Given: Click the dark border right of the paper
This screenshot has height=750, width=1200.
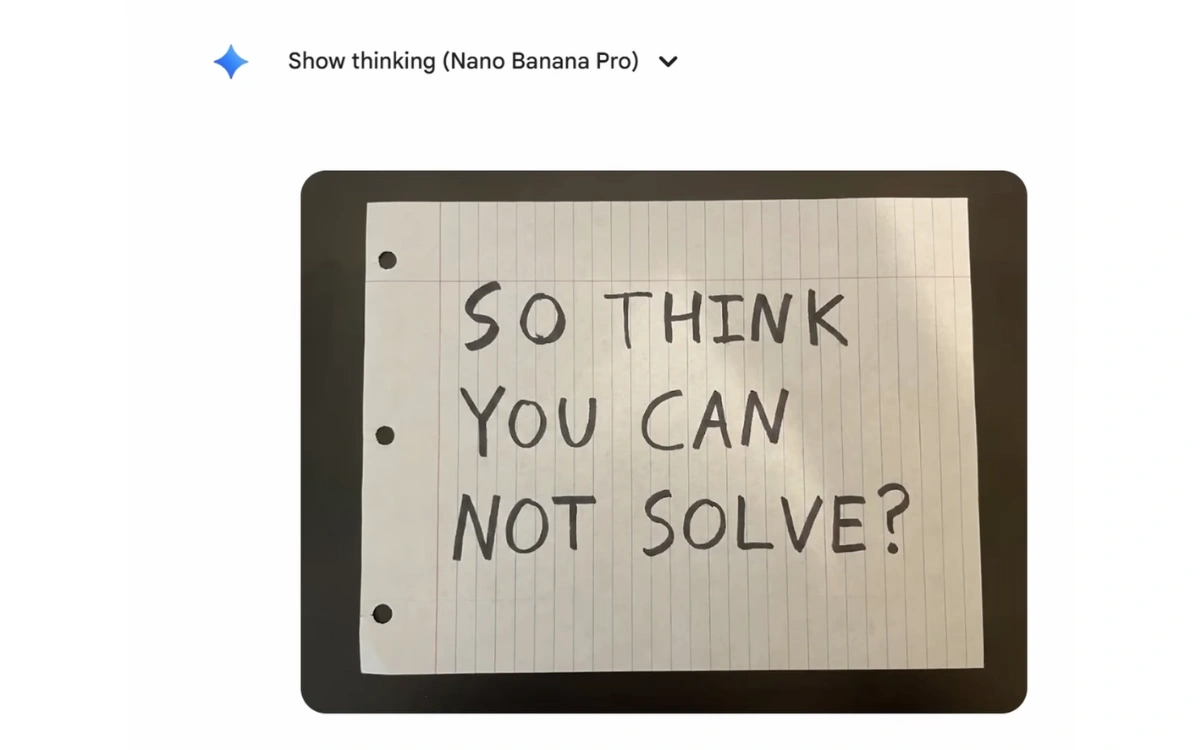Looking at the screenshot, I should 1003,440.
